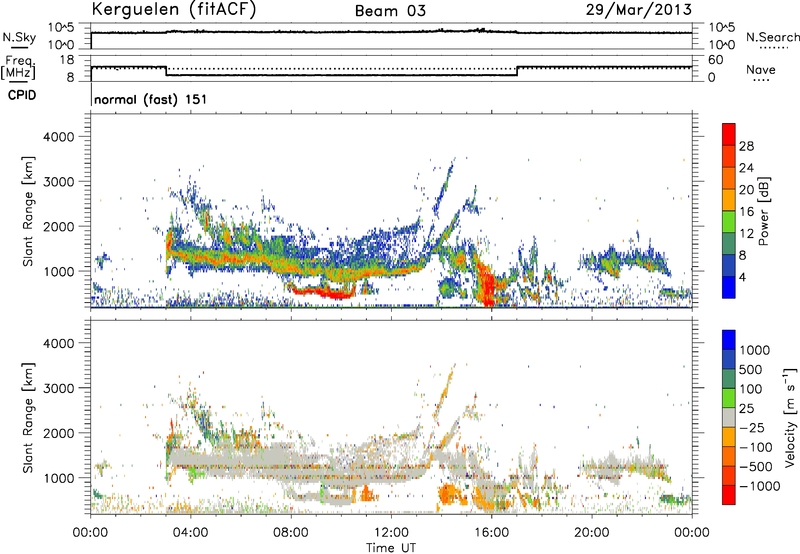
Task: Click the '16' Power colorbar value
Action: click(746, 212)
